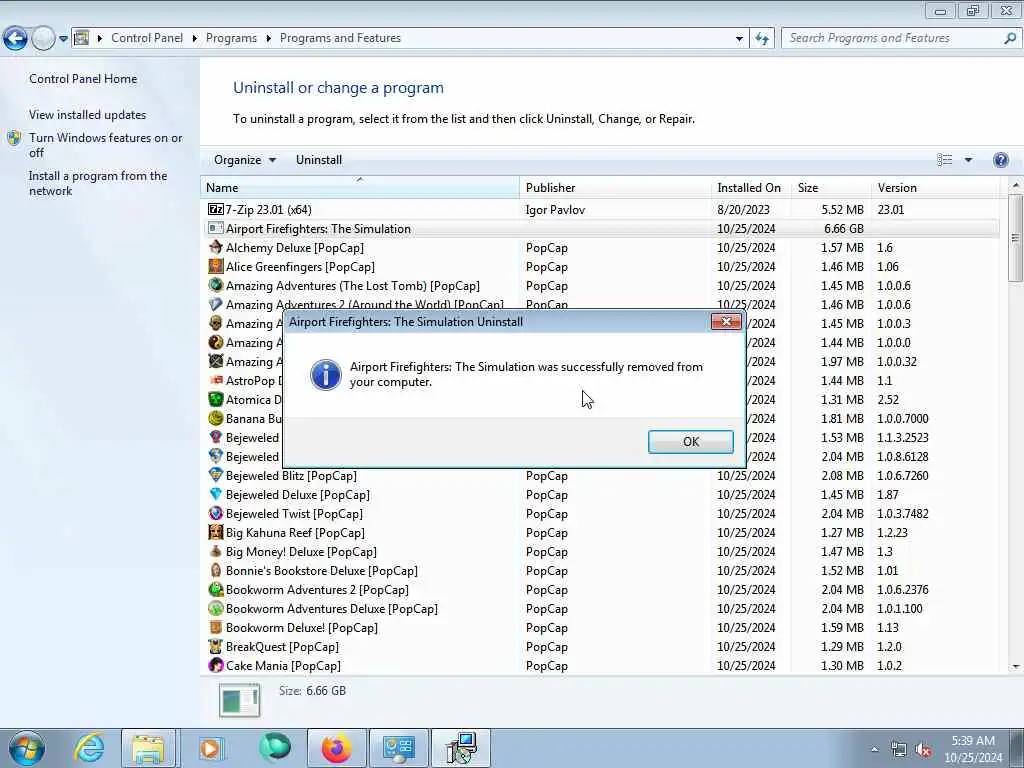This screenshot has height=768, width=1024.
Task: Open Install a program from the network
Action: (98, 184)
